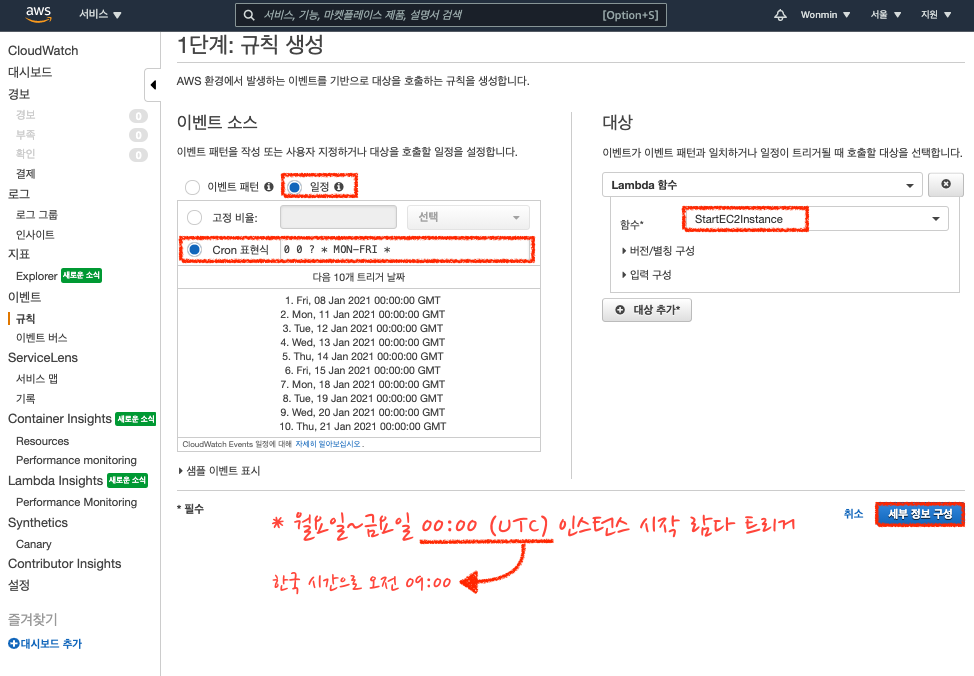Click the 세부 정보 구성 button
The width and height of the screenshot is (974, 676).
920,514
